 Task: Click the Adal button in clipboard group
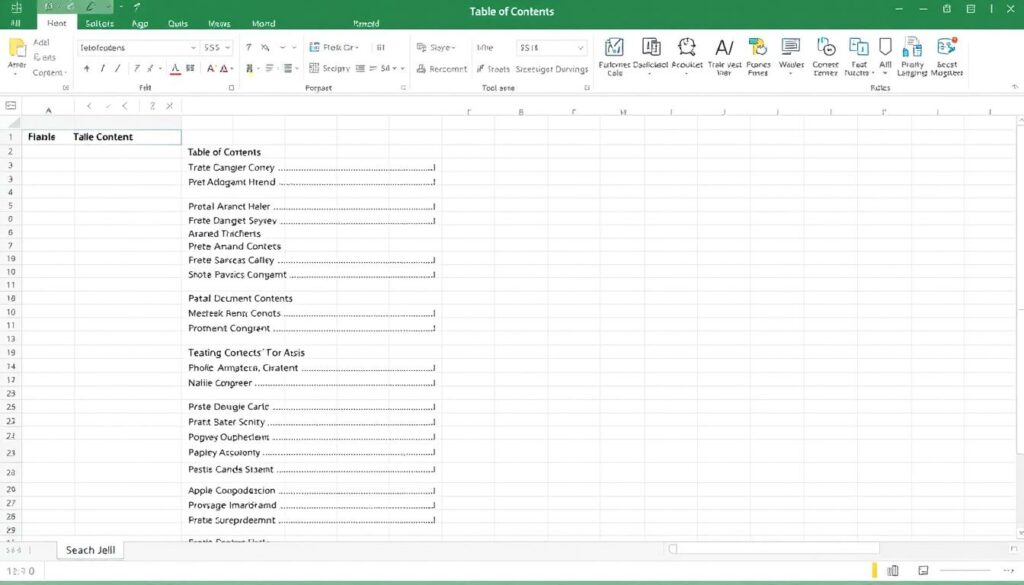point(41,42)
